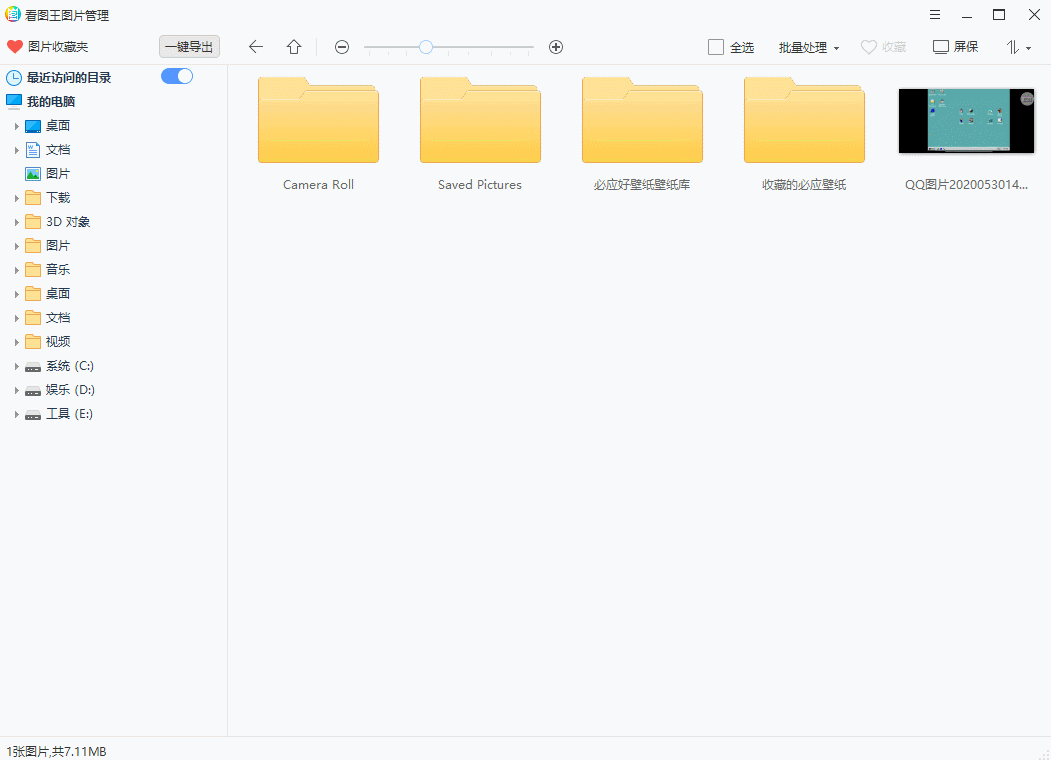Click the zoom out minus icon
The height and width of the screenshot is (760, 1051).
[x=342, y=47]
